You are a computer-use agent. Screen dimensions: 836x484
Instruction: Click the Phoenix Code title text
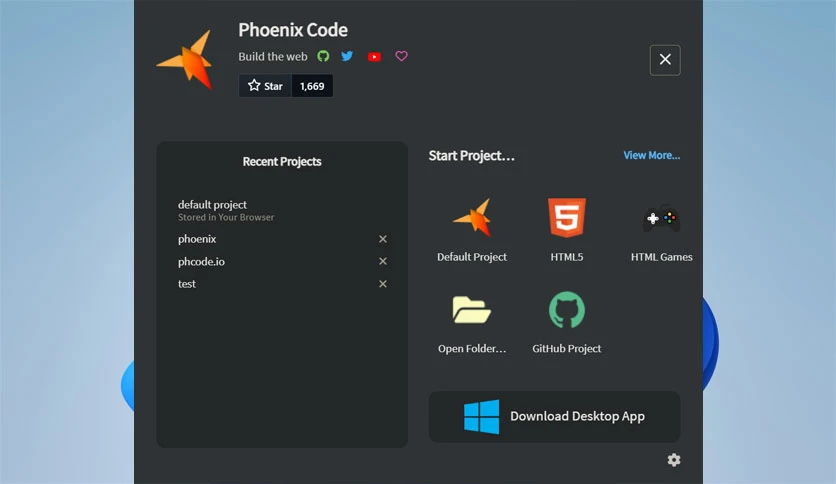[x=293, y=30]
